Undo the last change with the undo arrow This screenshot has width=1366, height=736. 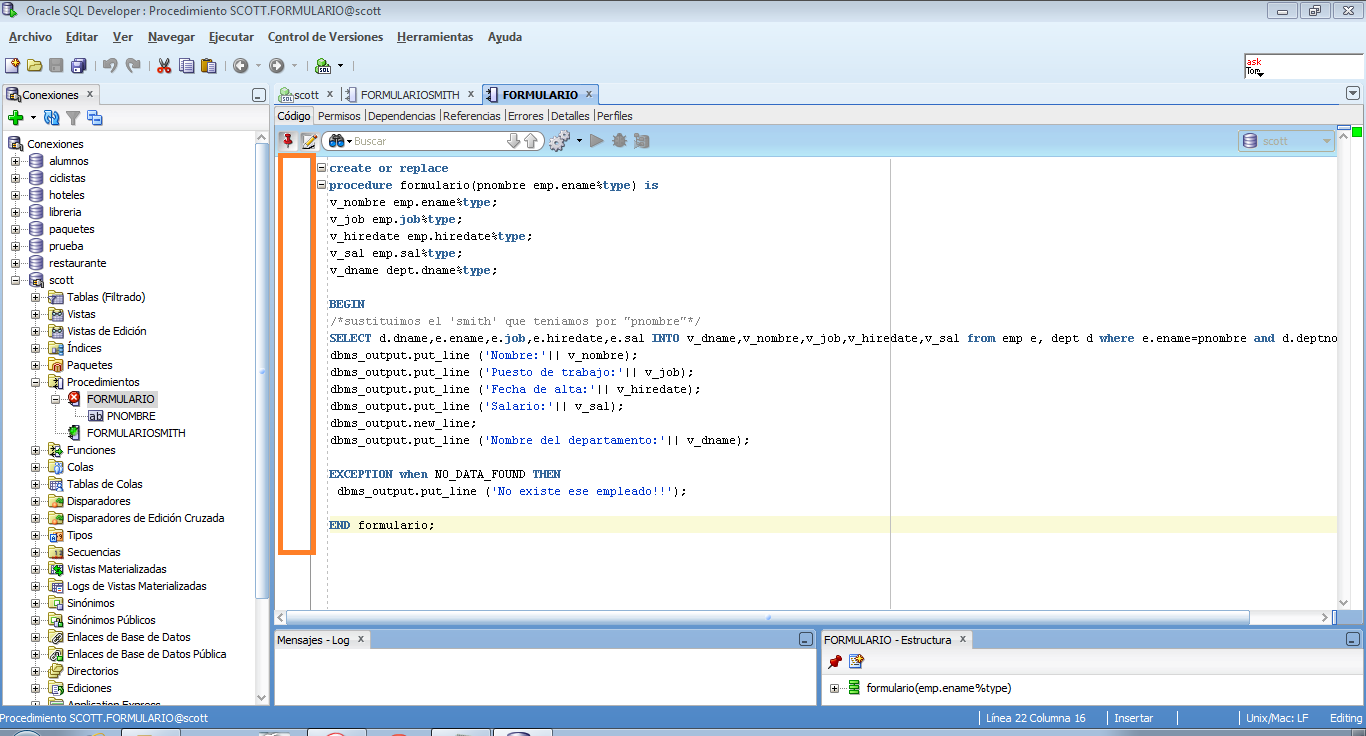[x=110, y=66]
